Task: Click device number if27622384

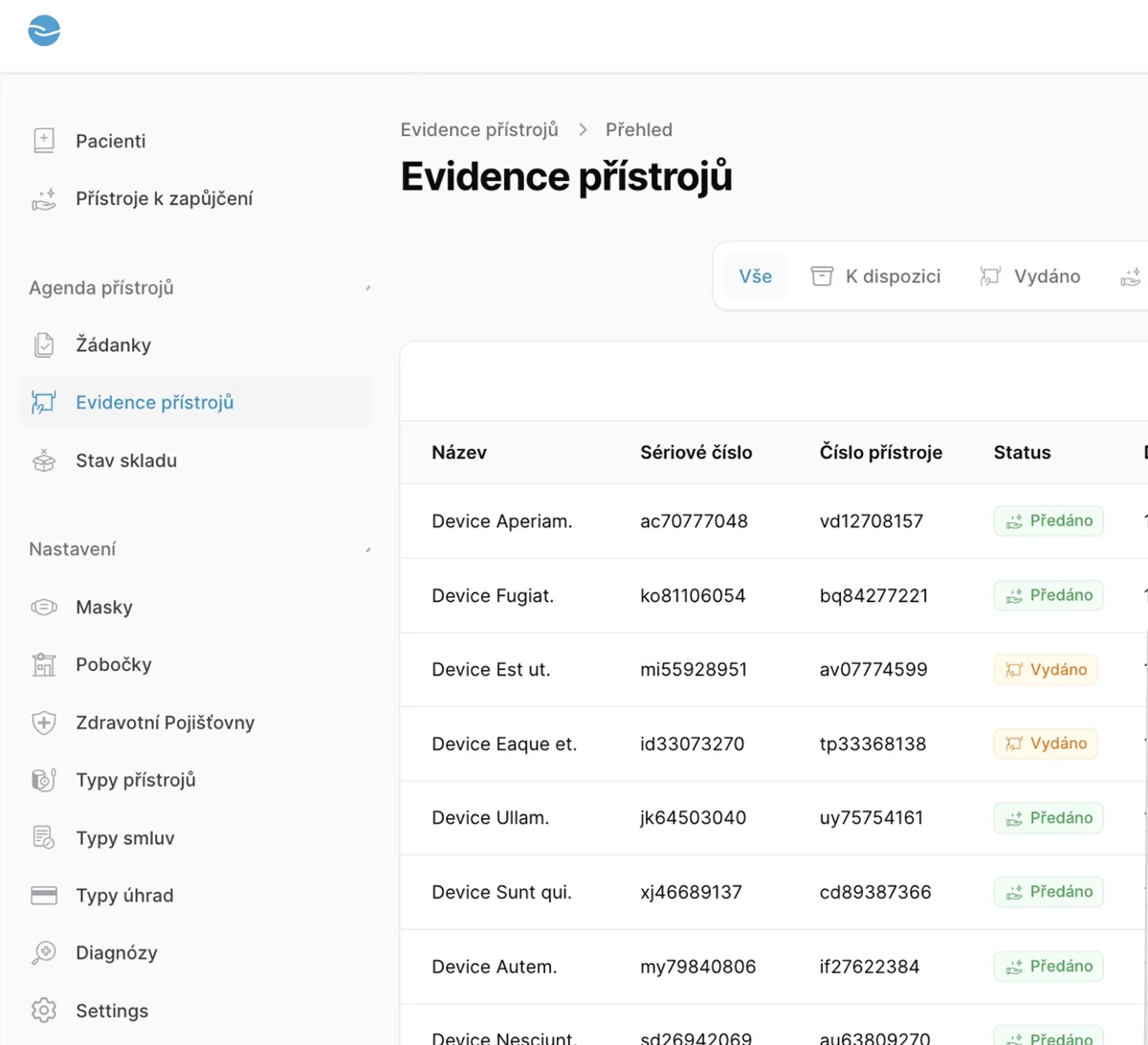Action: pyautogui.click(x=870, y=967)
